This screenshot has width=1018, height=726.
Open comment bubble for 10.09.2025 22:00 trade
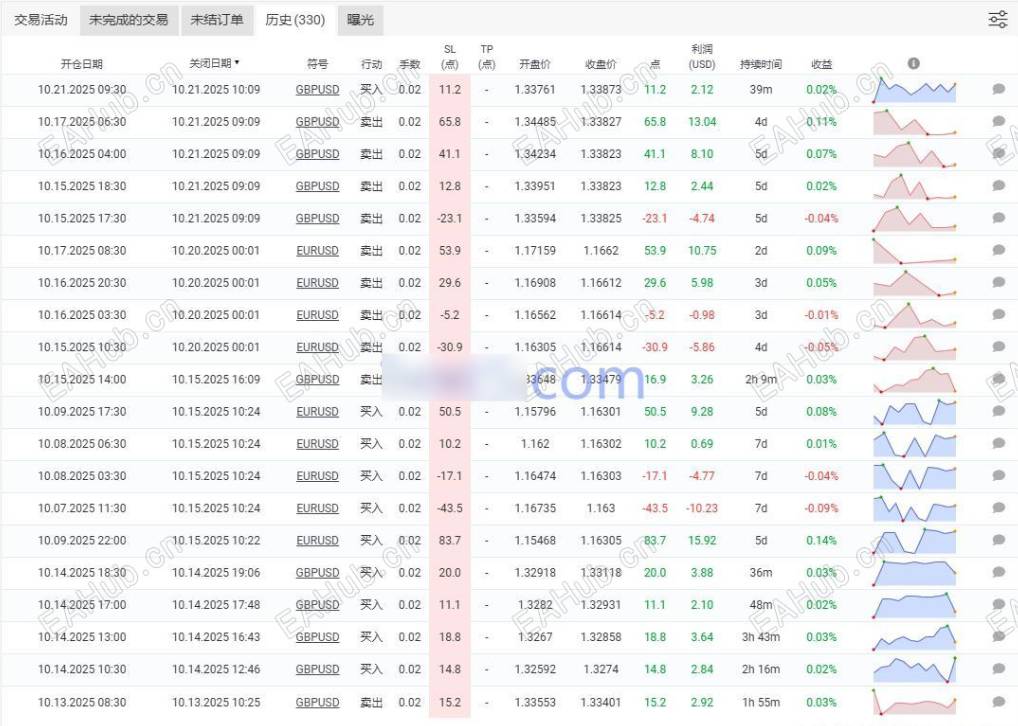pyautogui.click(x=999, y=540)
